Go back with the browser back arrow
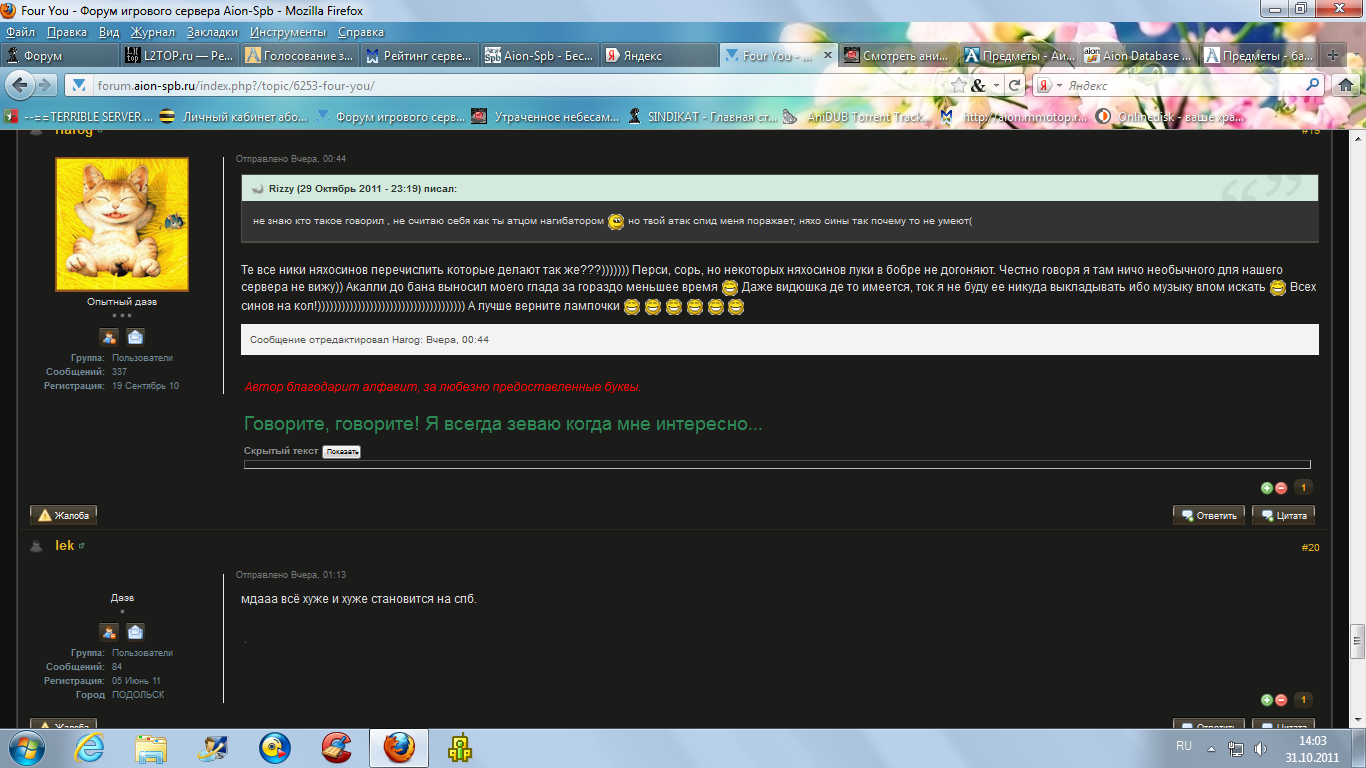1366x768 pixels. [x=19, y=85]
